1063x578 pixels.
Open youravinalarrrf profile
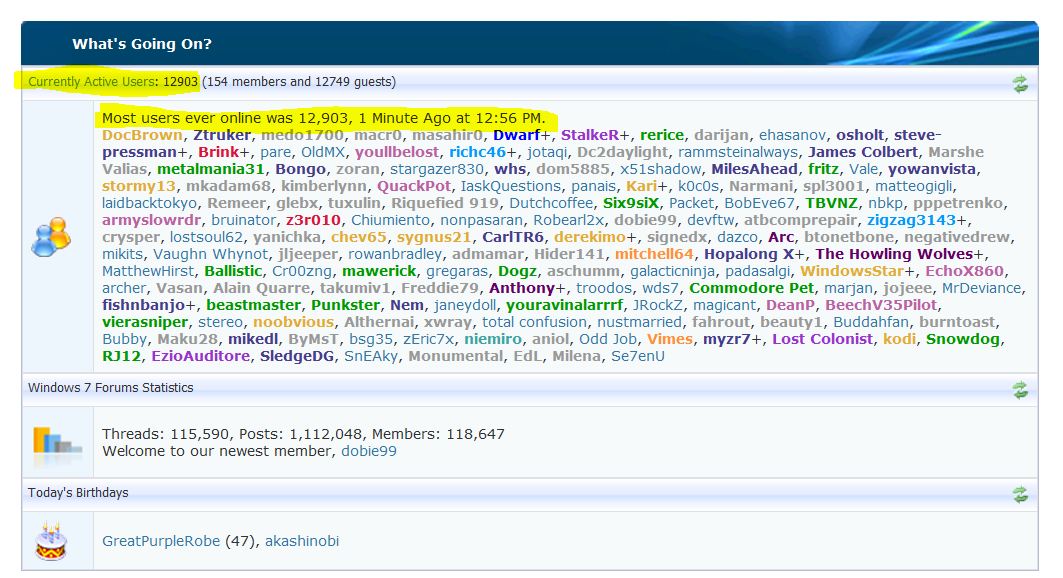[564, 305]
